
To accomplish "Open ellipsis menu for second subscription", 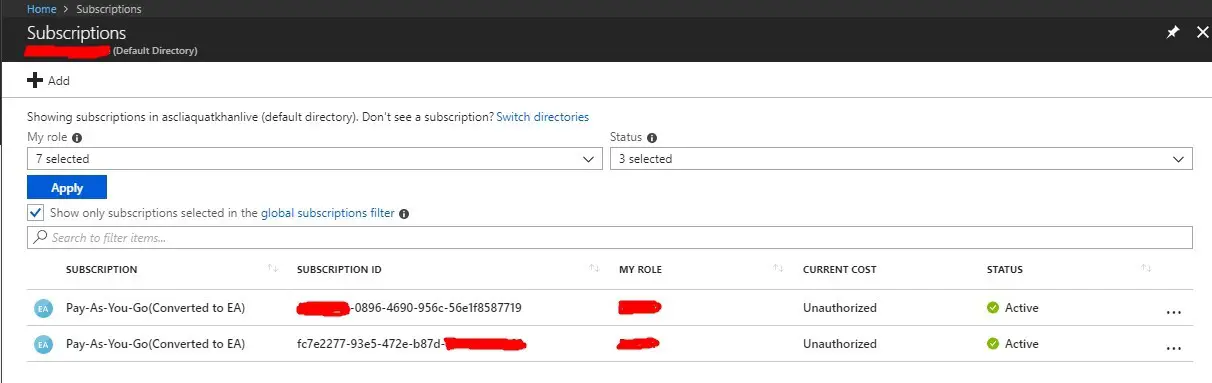I will 1174,347.
